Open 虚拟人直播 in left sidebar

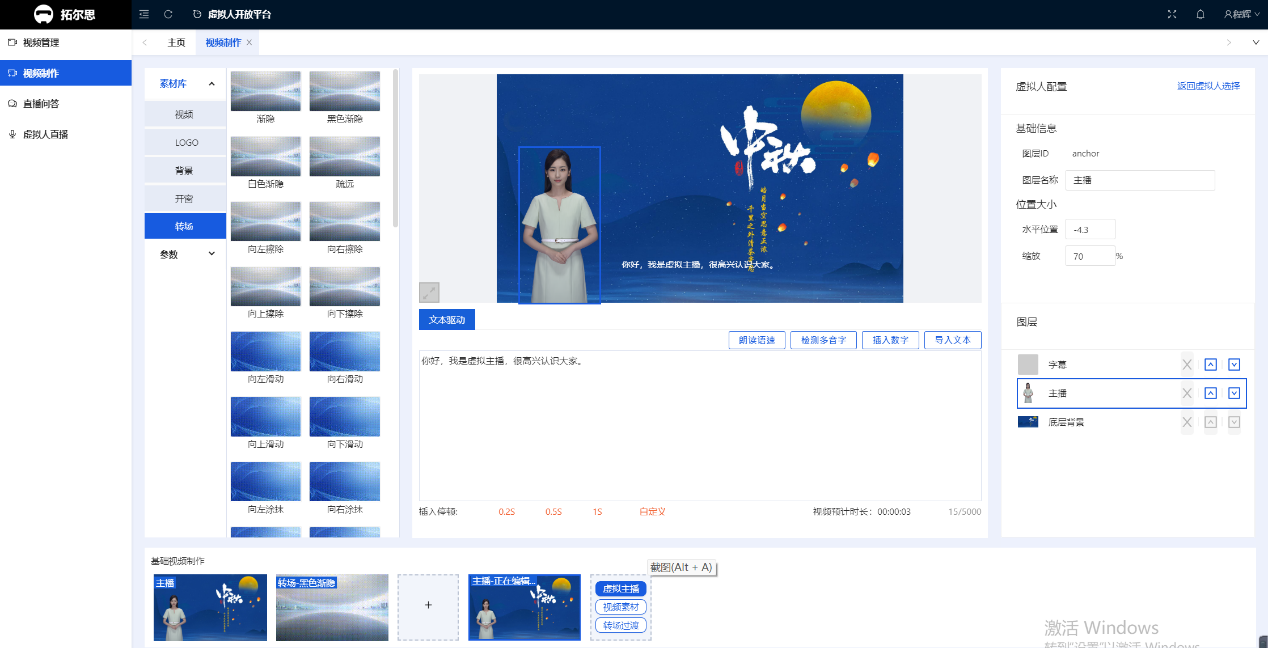45,134
